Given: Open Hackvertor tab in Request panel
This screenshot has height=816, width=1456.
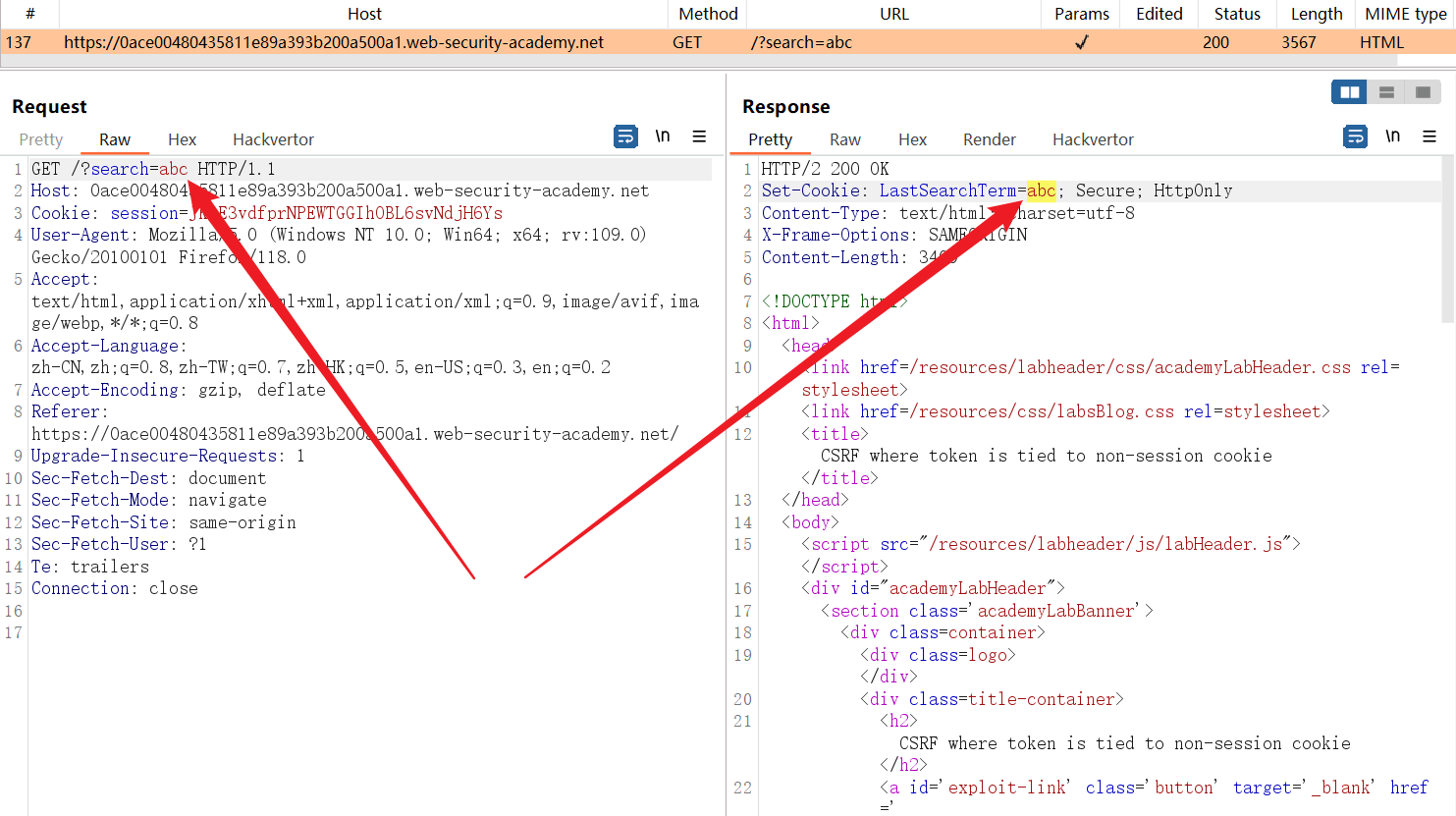Looking at the screenshot, I should (x=273, y=139).
